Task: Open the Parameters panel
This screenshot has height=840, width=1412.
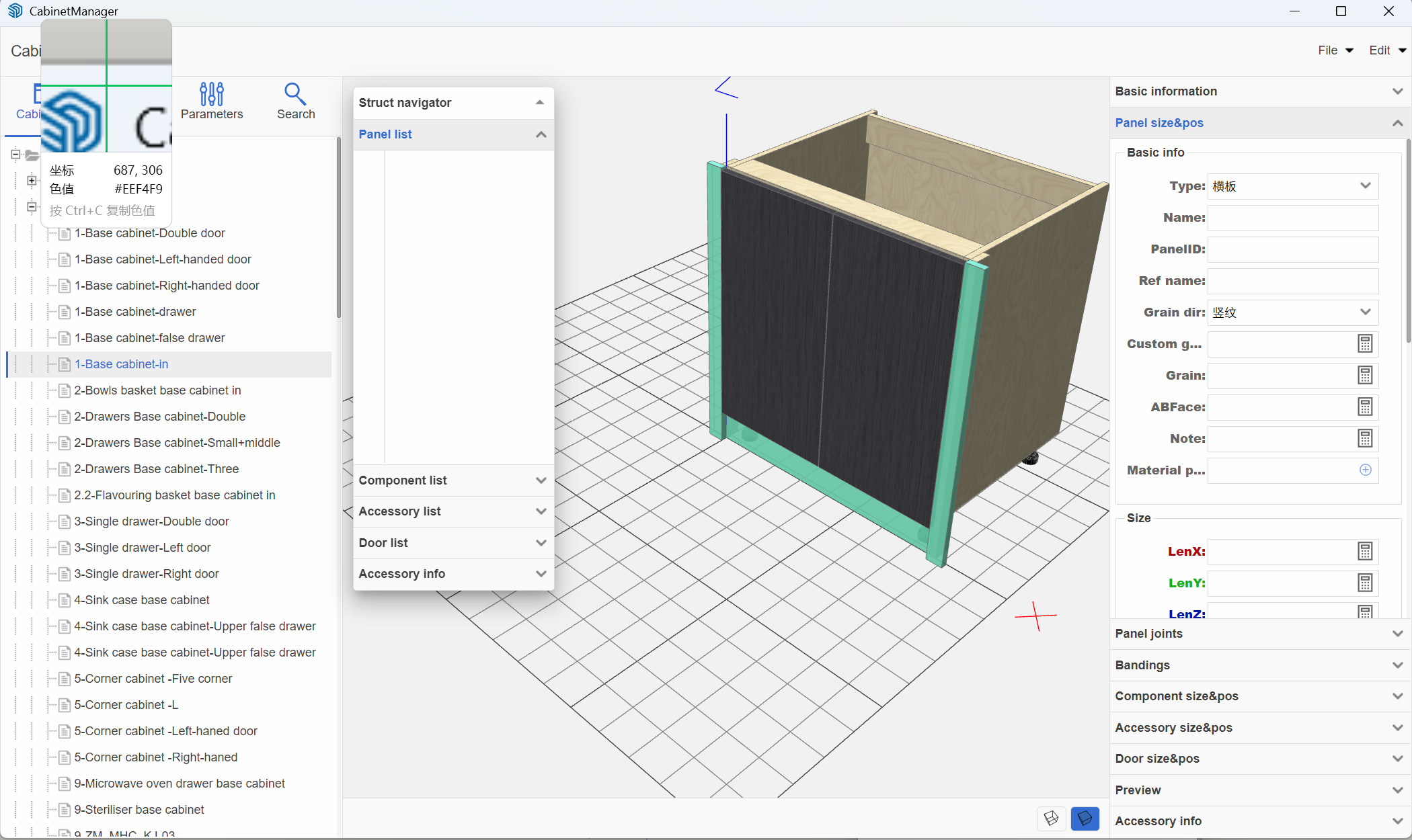Action: (212, 102)
